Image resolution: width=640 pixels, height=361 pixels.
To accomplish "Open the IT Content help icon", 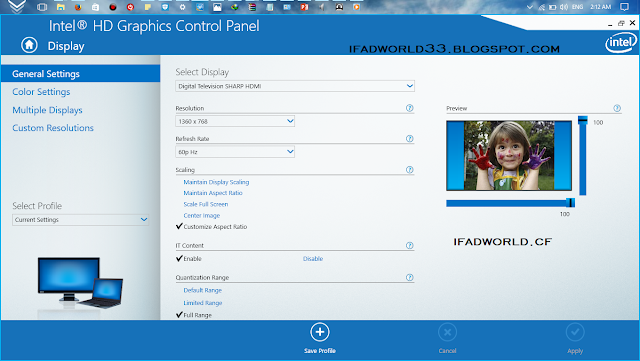I will tap(409, 245).
